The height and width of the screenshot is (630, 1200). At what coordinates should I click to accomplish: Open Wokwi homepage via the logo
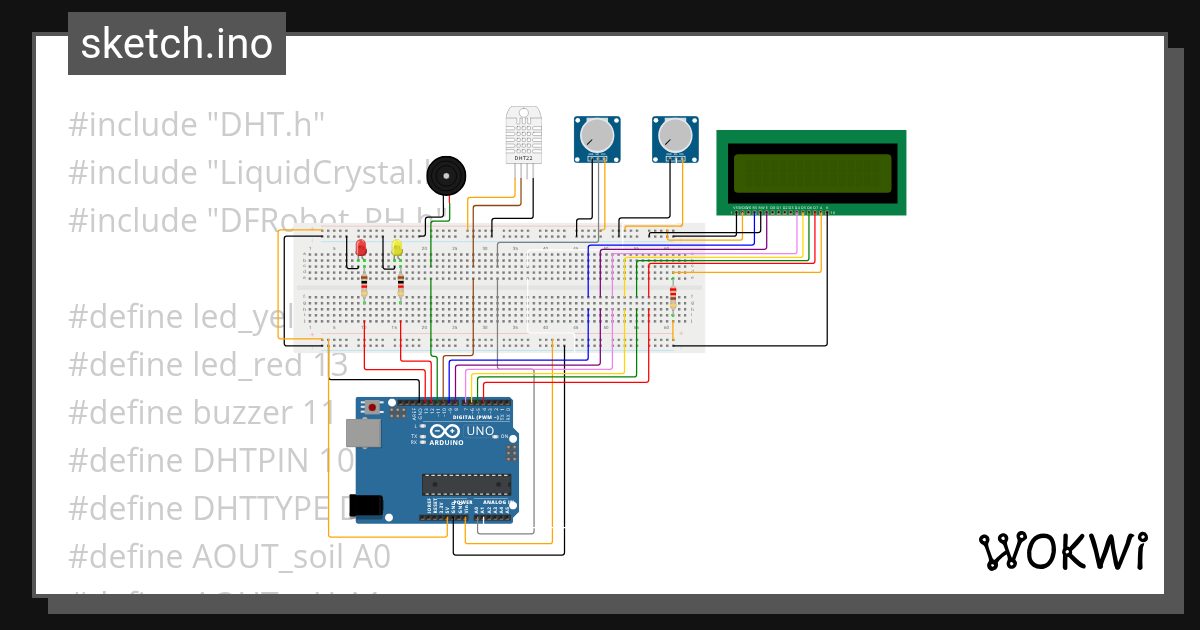coord(1064,550)
